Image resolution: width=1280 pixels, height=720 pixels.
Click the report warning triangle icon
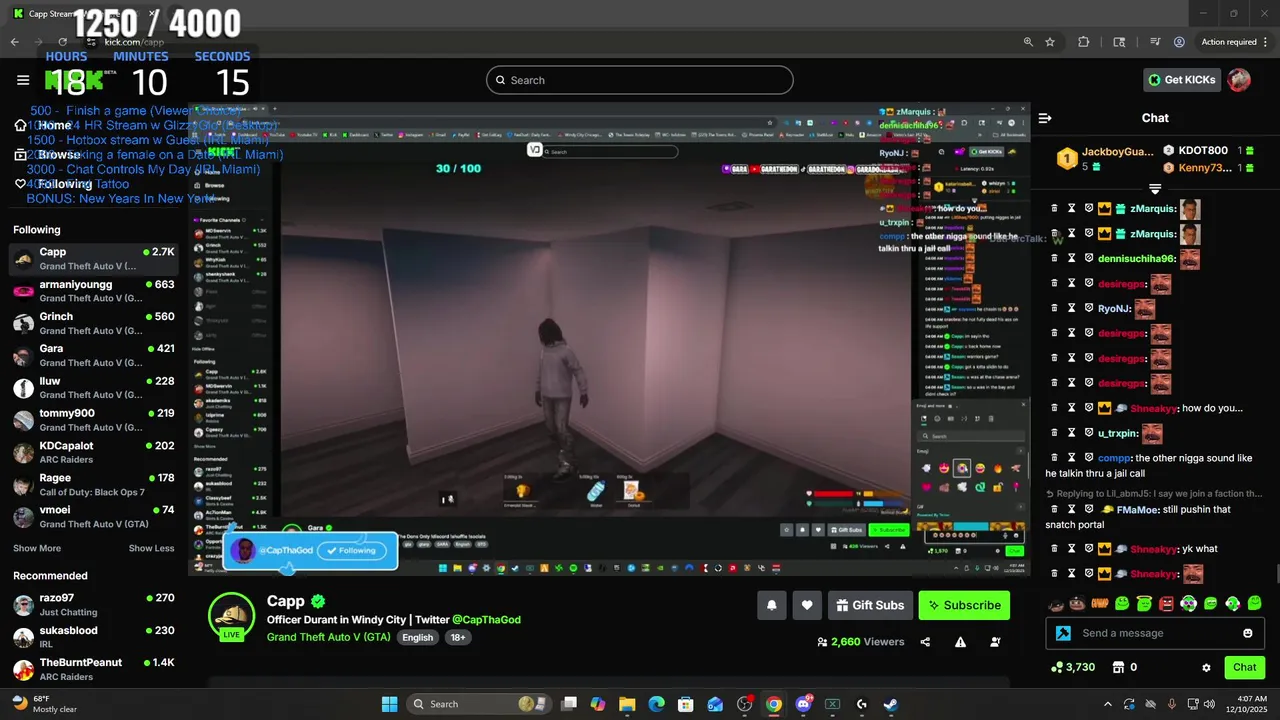point(960,642)
